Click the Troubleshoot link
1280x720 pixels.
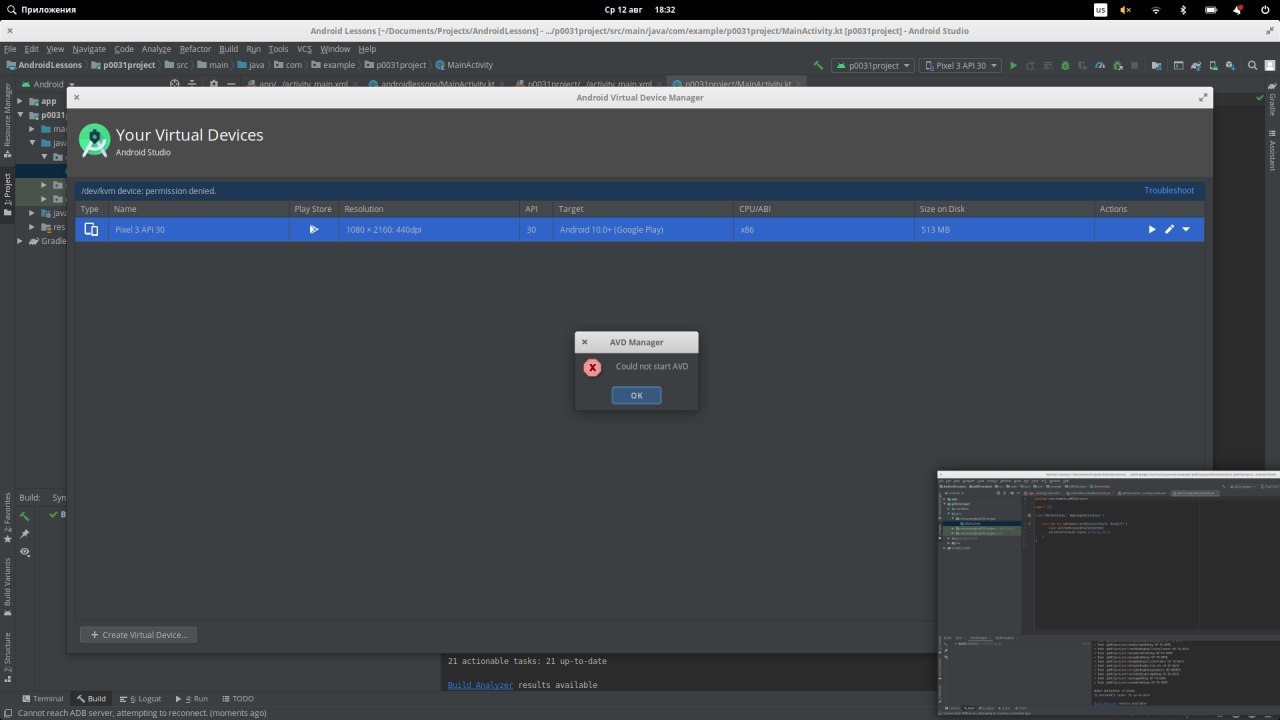pyautogui.click(x=1169, y=190)
